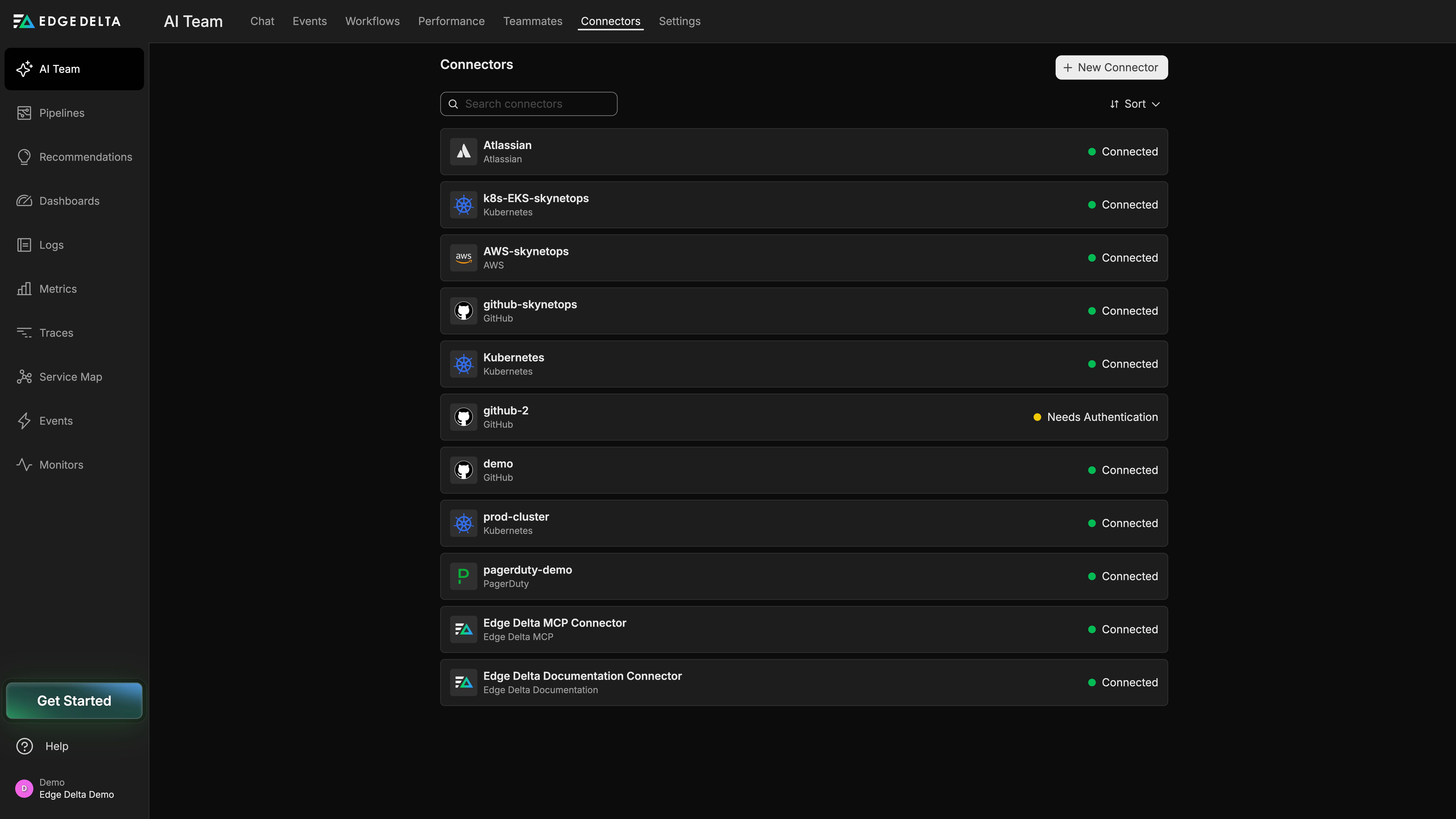Open the Service Map icon
Image resolution: width=1456 pixels, height=819 pixels.
pos(24,377)
